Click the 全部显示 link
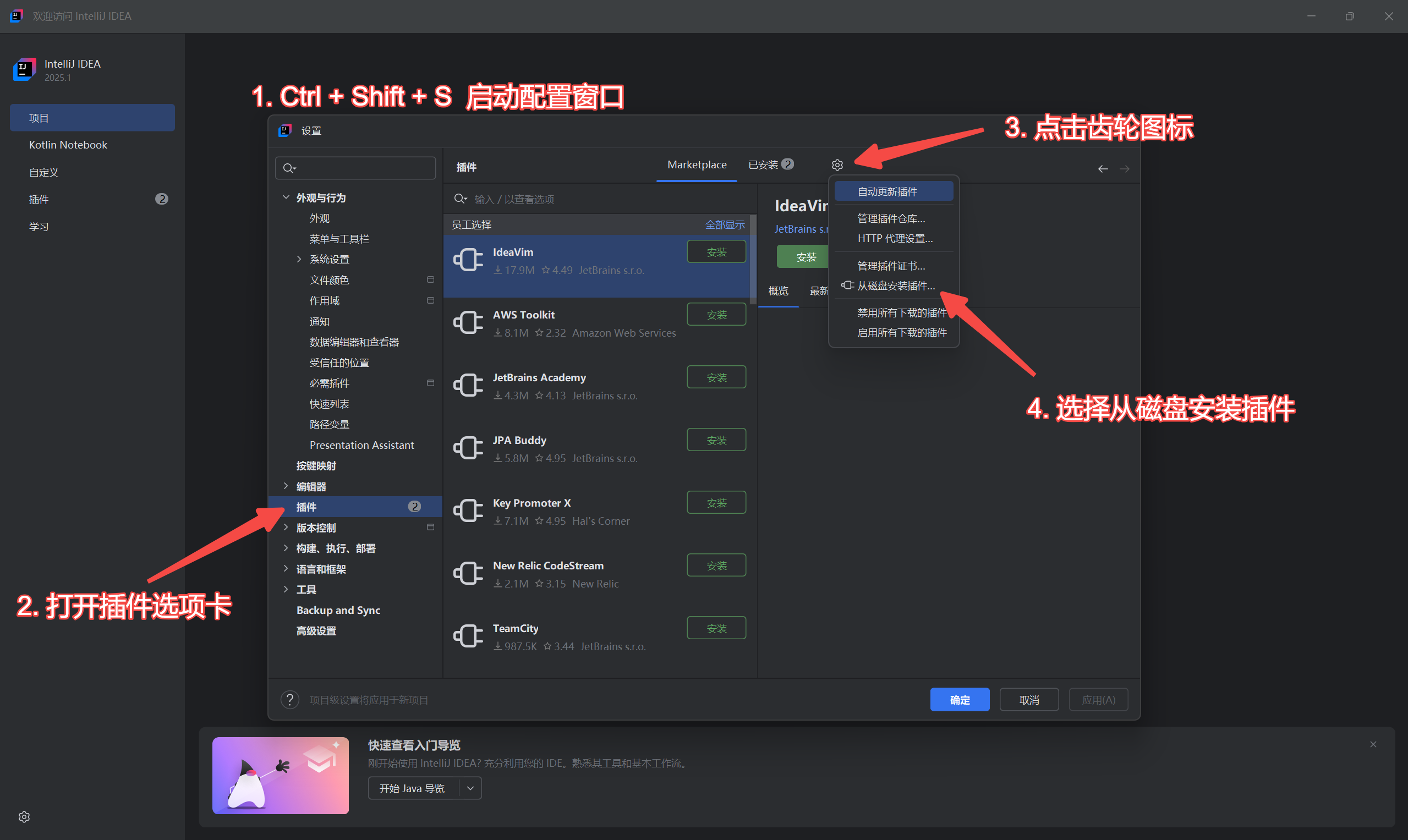Image resolution: width=1408 pixels, height=840 pixels. (x=724, y=225)
